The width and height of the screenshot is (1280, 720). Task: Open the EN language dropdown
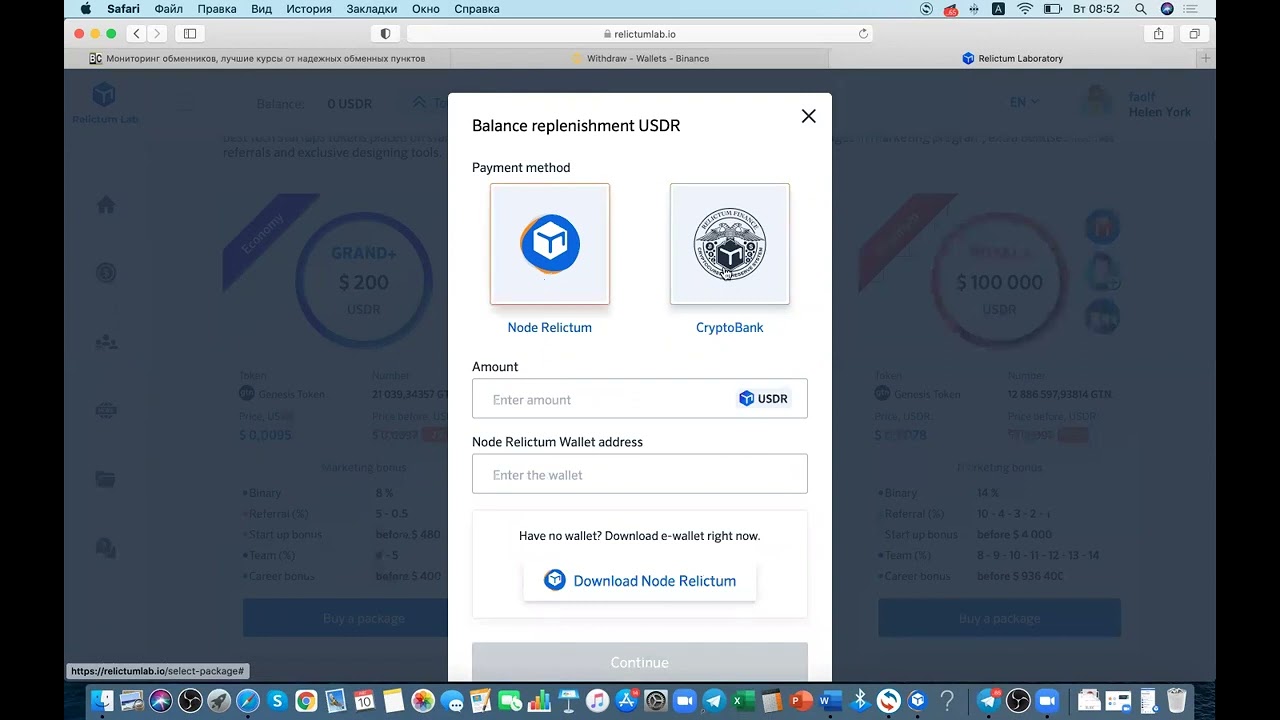tap(1024, 102)
